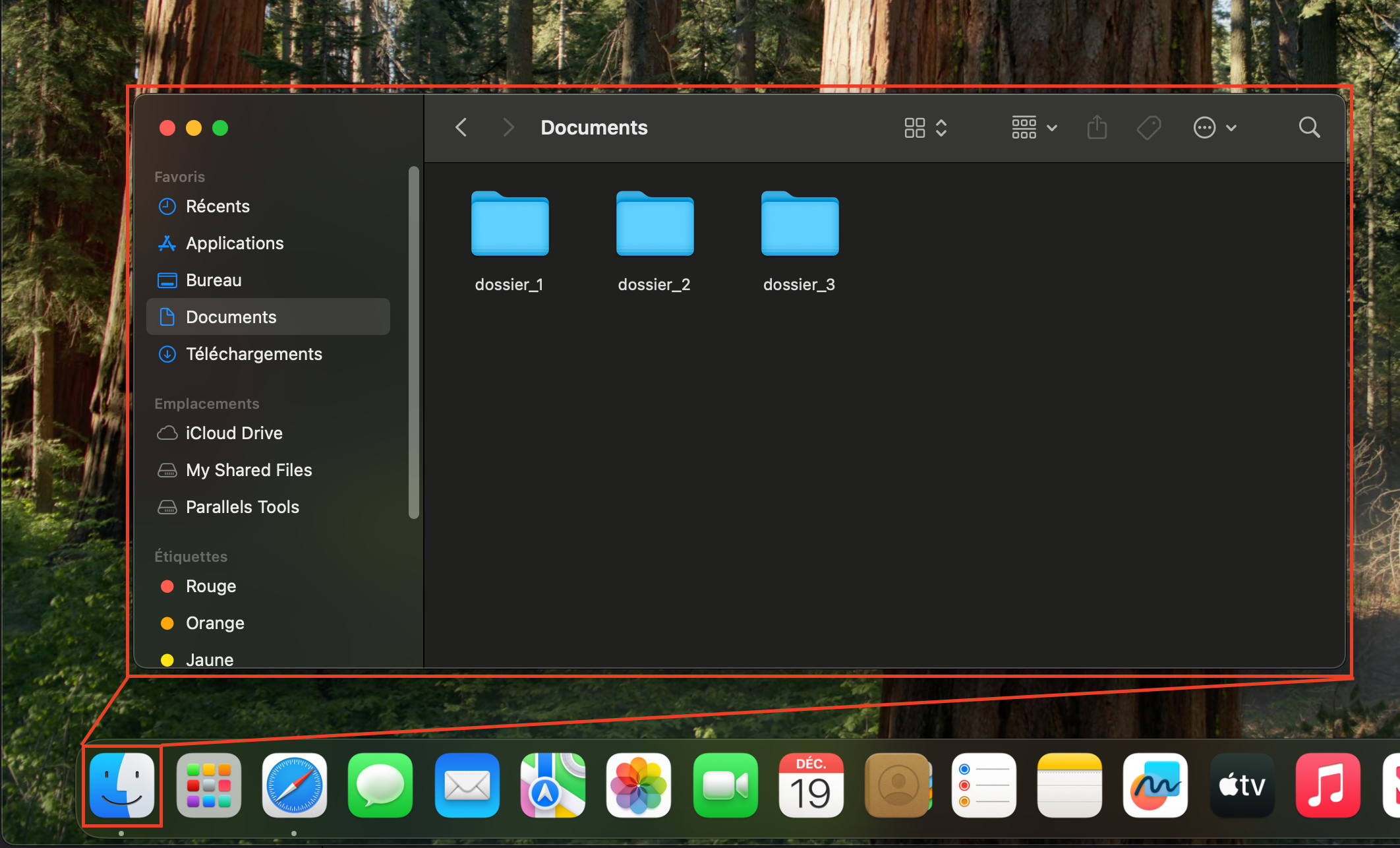The image size is (1400, 848).
Task: Click the dossier_3 folder icon
Action: pyautogui.click(x=800, y=224)
